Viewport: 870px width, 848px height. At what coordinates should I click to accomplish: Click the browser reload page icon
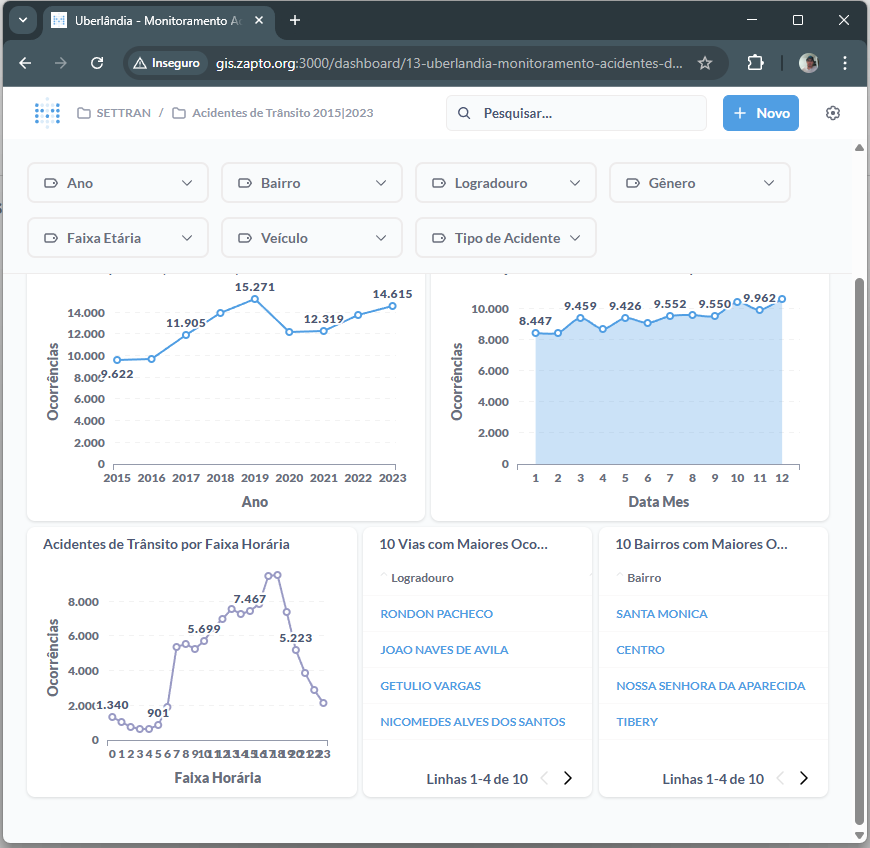click(x=97, y=63)
